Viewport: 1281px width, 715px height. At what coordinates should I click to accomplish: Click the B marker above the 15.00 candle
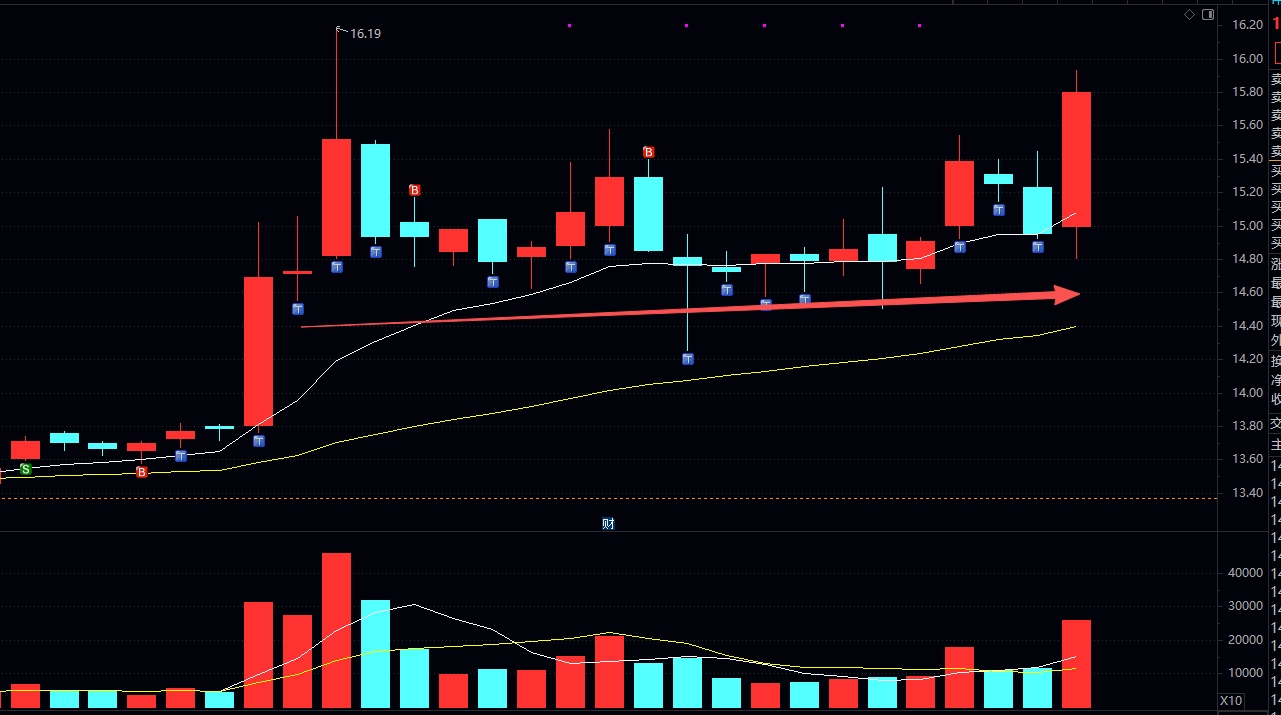[415, 190]
